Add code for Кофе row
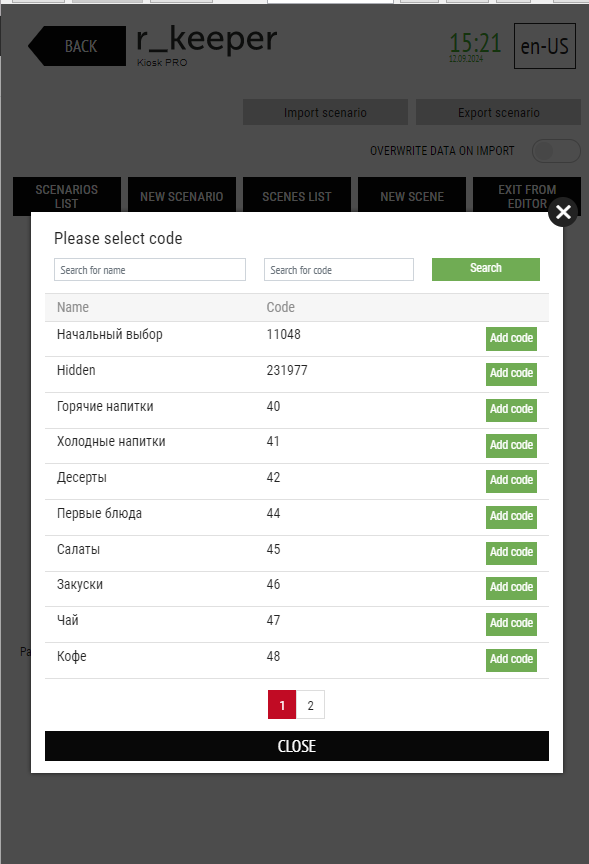Screen dimensions: 589x864 pos(511,660)
